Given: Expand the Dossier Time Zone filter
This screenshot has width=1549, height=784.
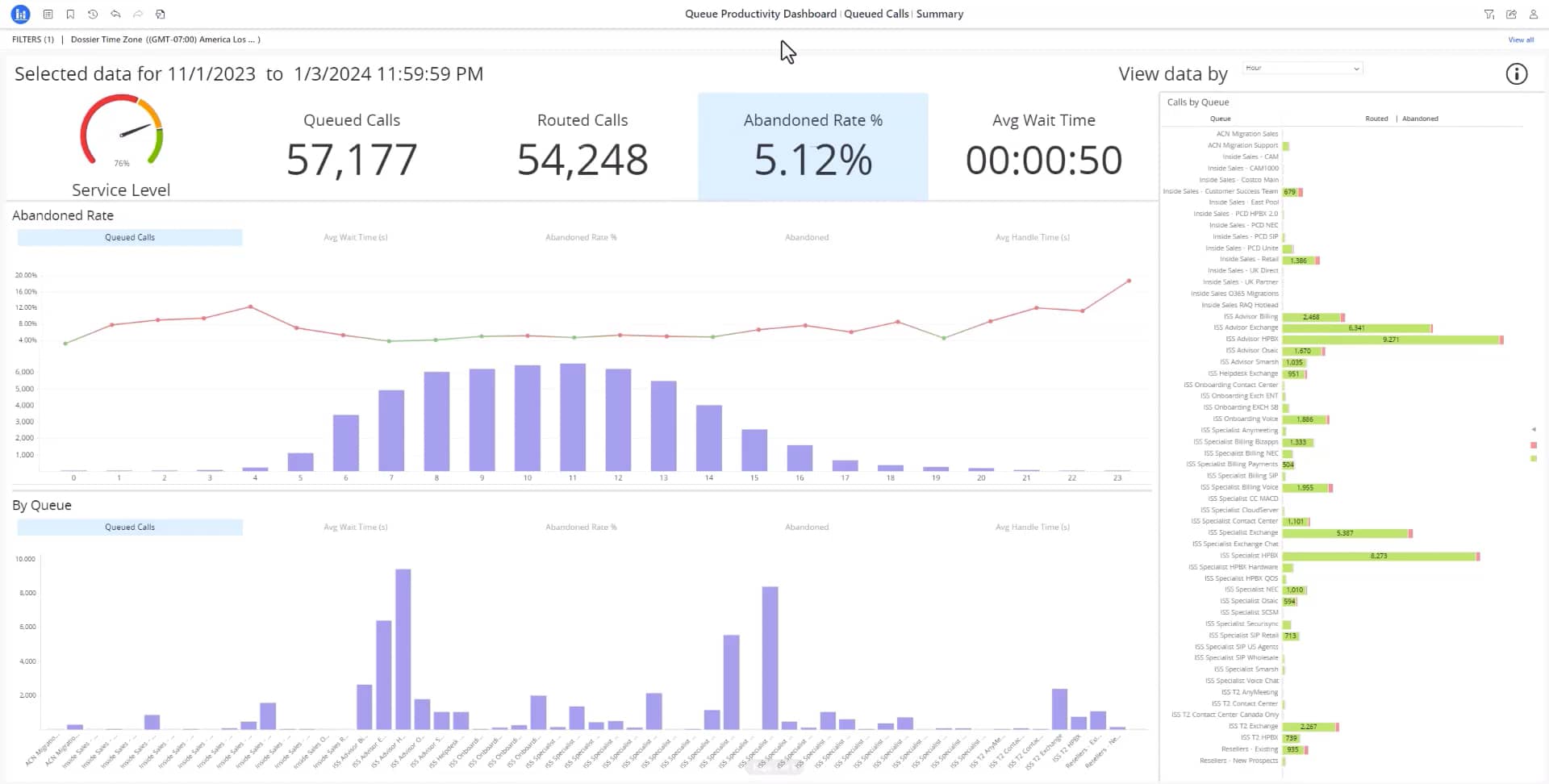Looking at the screenshot, I should tap(165, 39).
